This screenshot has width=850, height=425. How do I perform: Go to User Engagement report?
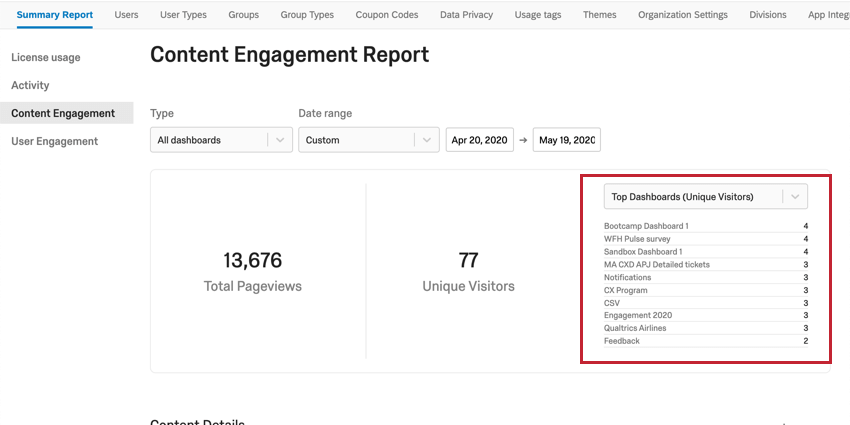coord(54,141)
